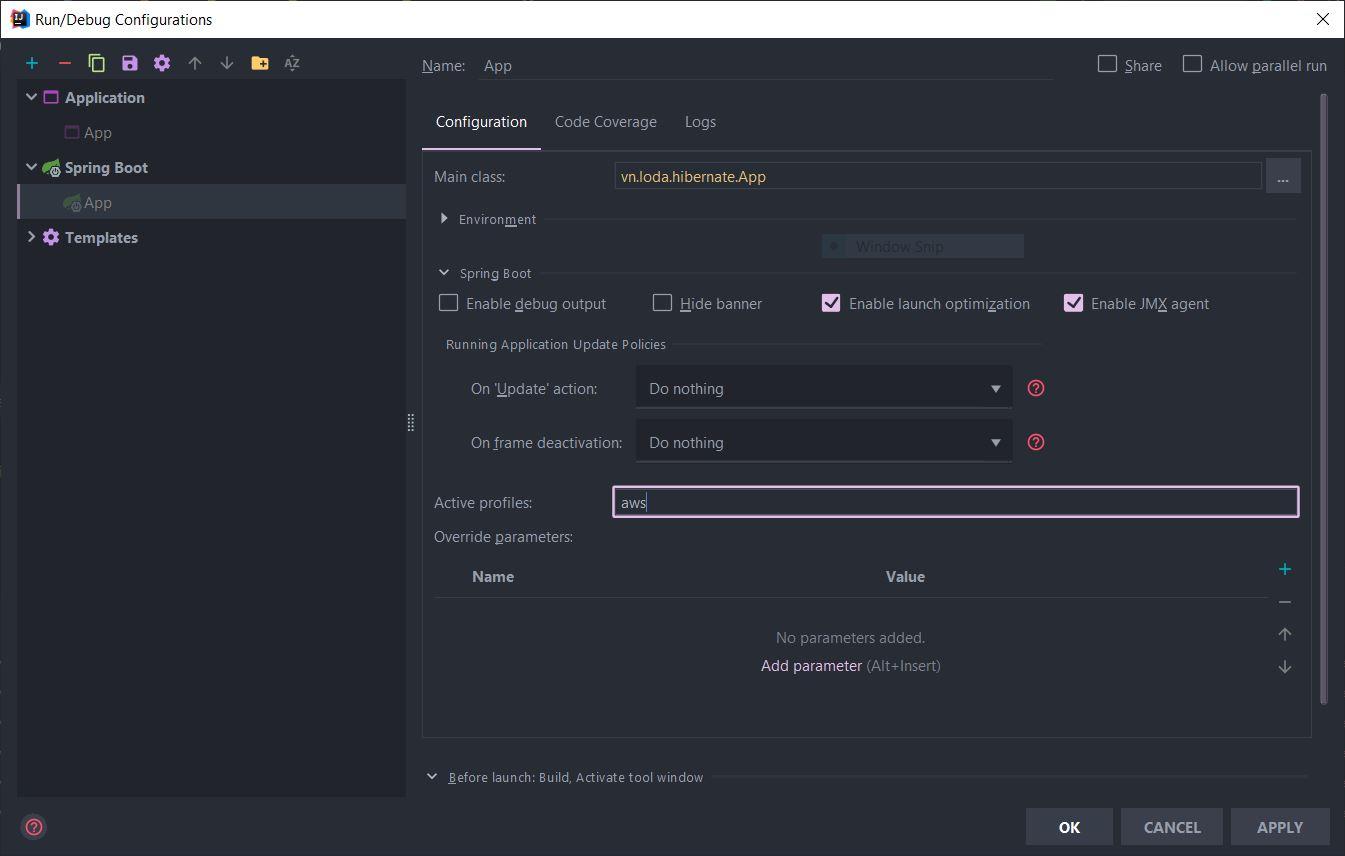Click the Save Configuration disk icon
The width and height of the screenshot is (1345, 856).
[130, 63]
